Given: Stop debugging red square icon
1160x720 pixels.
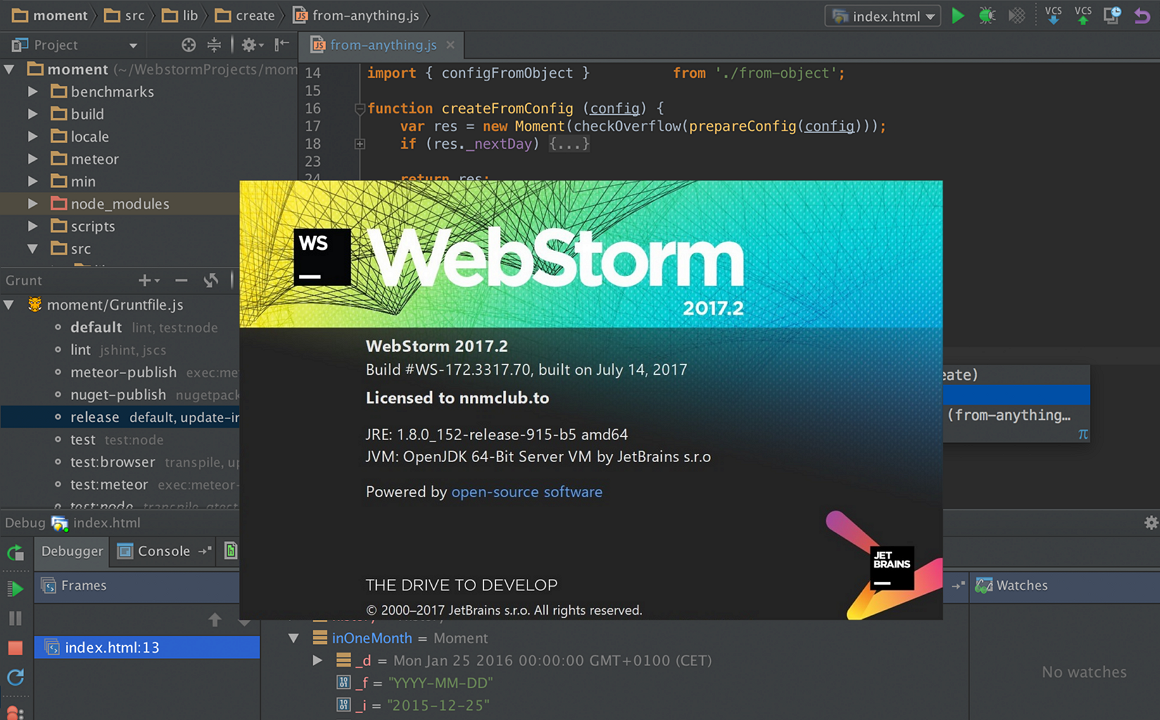Looking at the screenshot, I should 15,647.
